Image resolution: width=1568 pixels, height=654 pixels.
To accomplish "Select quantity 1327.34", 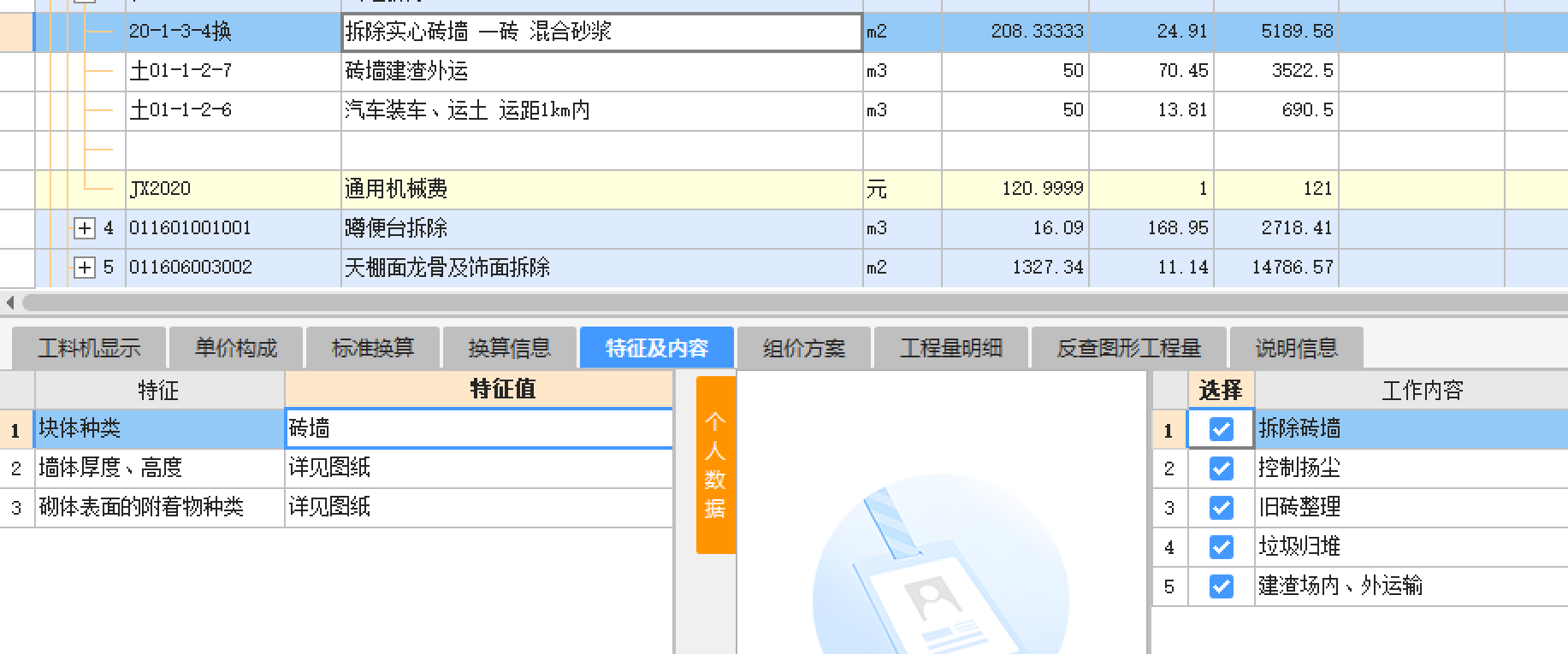I will pyautogui.click(x=1015, y=268).
